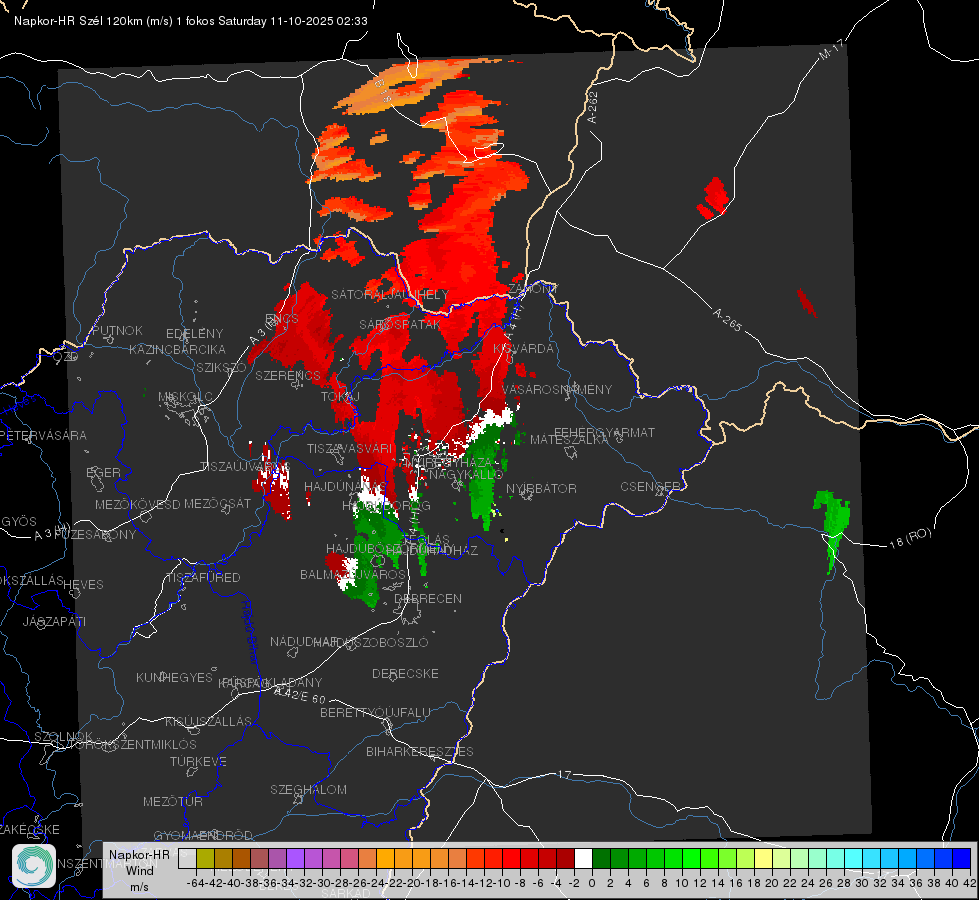Select the EDELENY label on the map
Screen dimensions: 979x900
(x=194, y=334)
